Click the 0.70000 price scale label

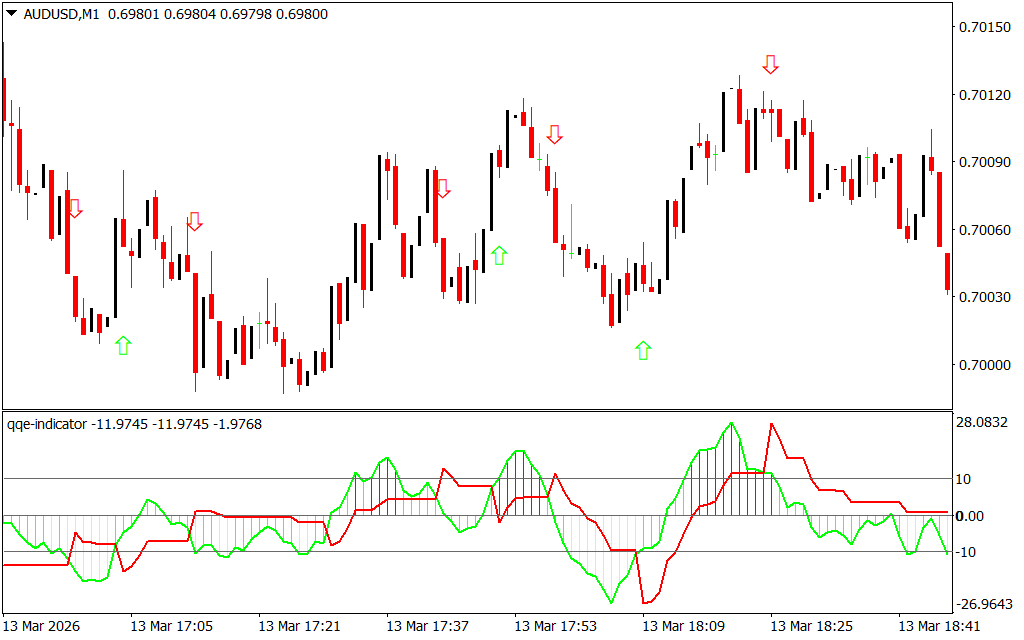984,365
